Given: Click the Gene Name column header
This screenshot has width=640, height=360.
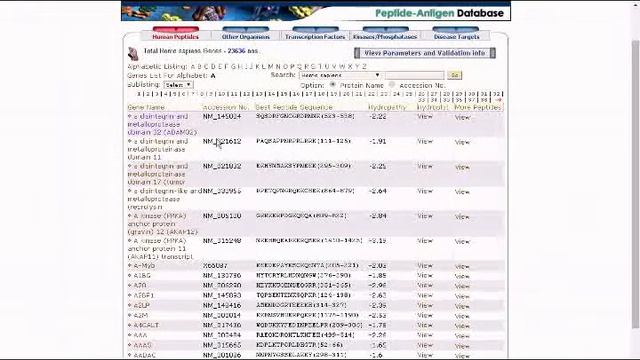Looking at the screenshot, I should point(146,107).
